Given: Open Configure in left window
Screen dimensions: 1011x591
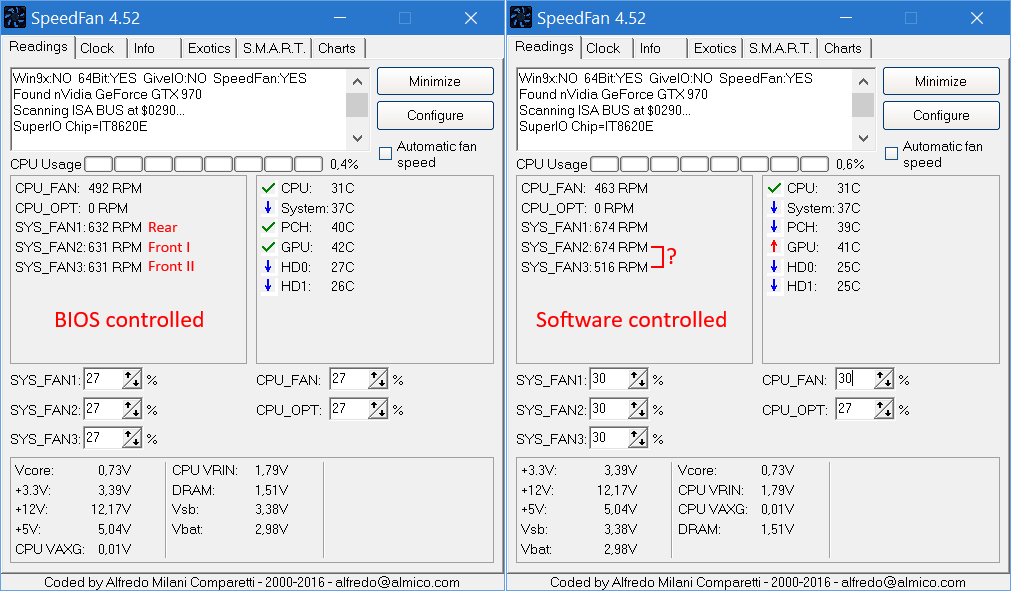Looking at the screenshot, I should coord(435,115).
